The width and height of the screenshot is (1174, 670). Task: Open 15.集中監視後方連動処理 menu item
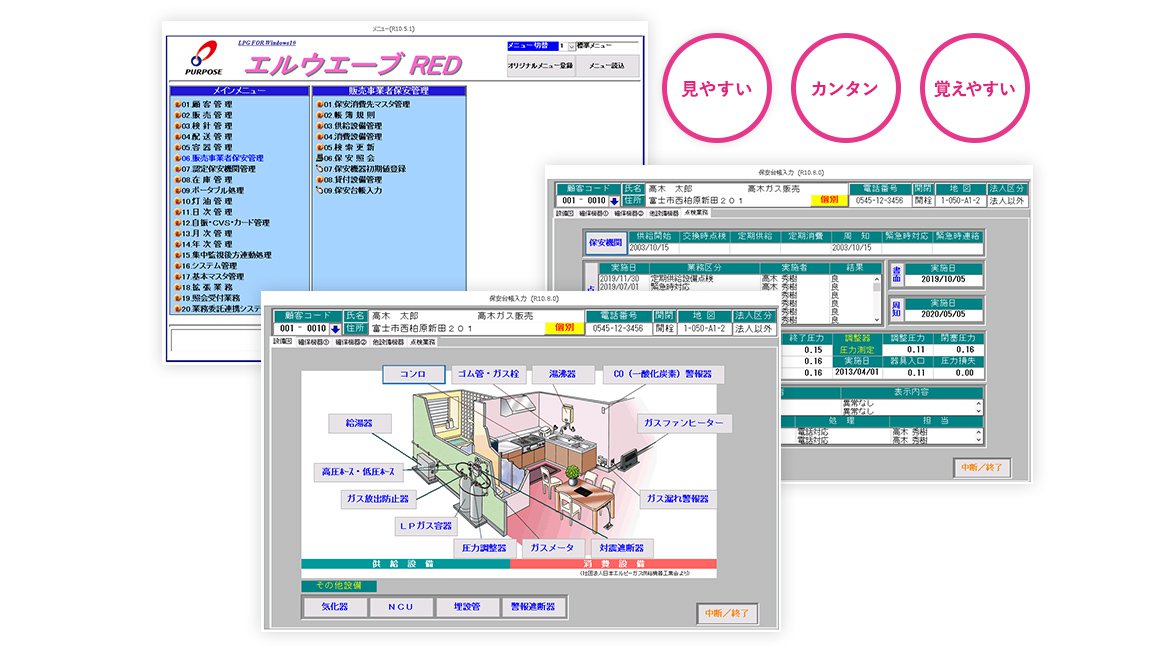[226, 255]
